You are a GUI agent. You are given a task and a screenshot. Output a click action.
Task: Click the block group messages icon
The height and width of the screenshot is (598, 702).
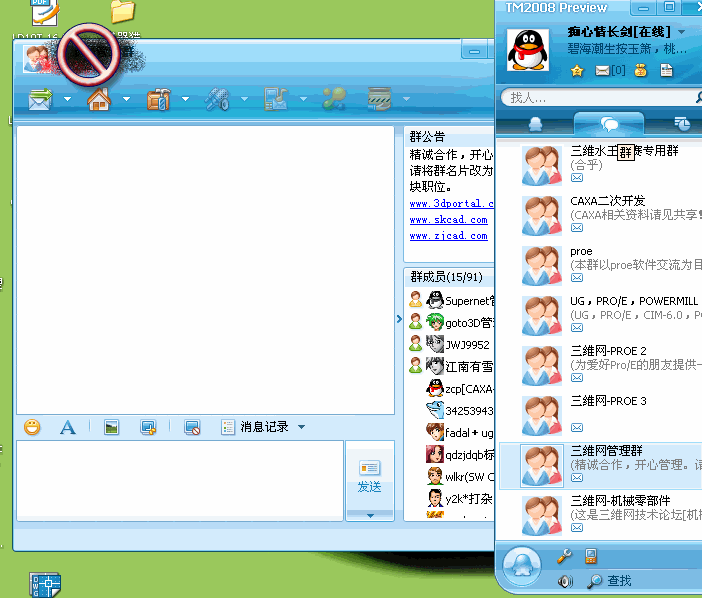pyautogui.click(x=193, y=427)
